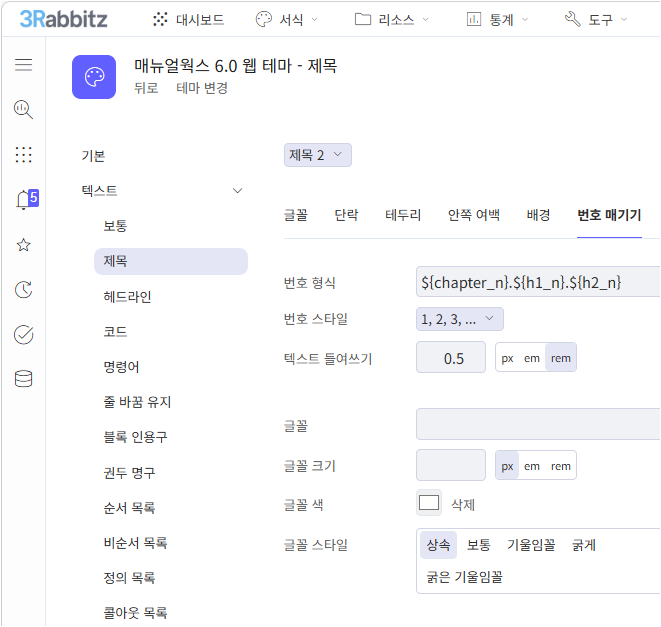Open the 번호 스타일 dropdown

459,319
